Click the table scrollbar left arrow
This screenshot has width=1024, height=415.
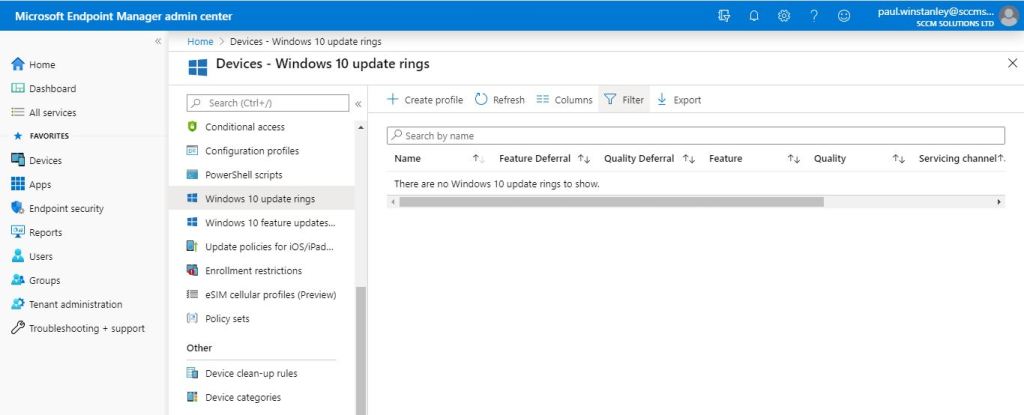392,202
